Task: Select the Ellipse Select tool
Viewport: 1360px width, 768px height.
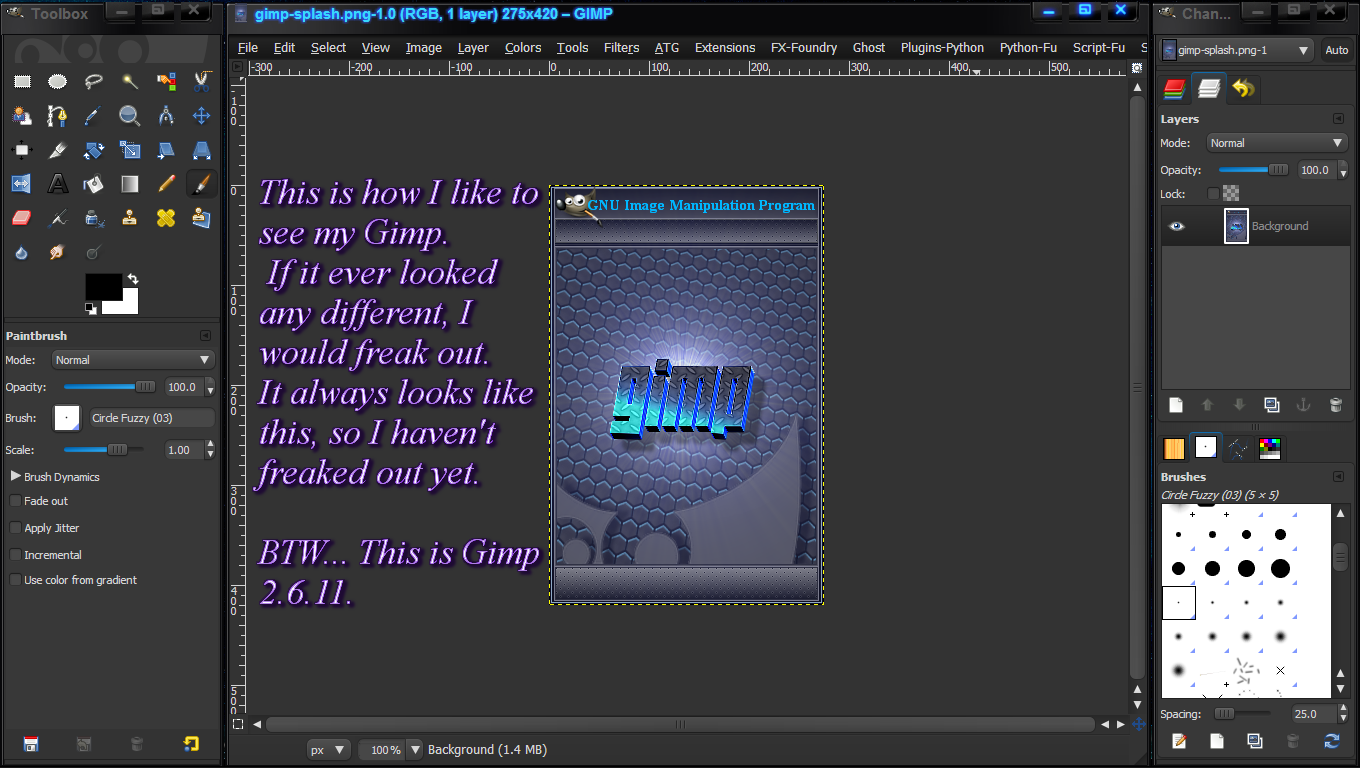Action: pyautogui.click(x=58, y=81)
